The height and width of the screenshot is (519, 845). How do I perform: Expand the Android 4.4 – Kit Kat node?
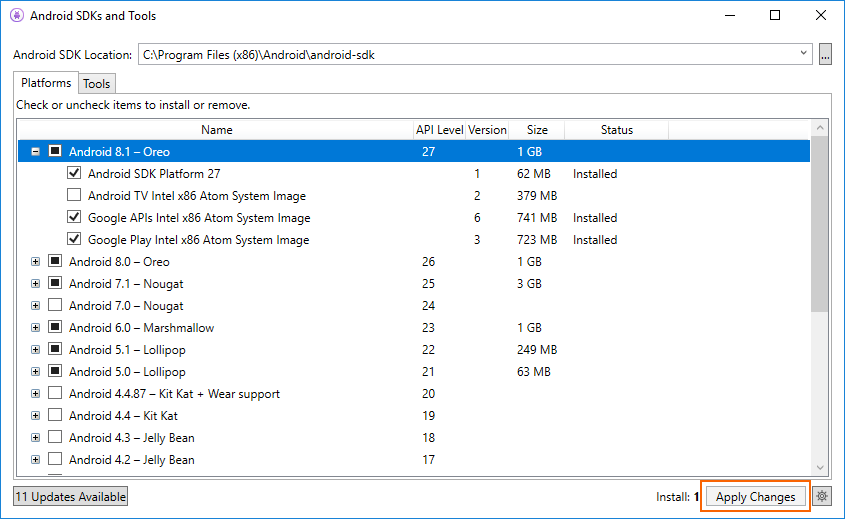36,416
